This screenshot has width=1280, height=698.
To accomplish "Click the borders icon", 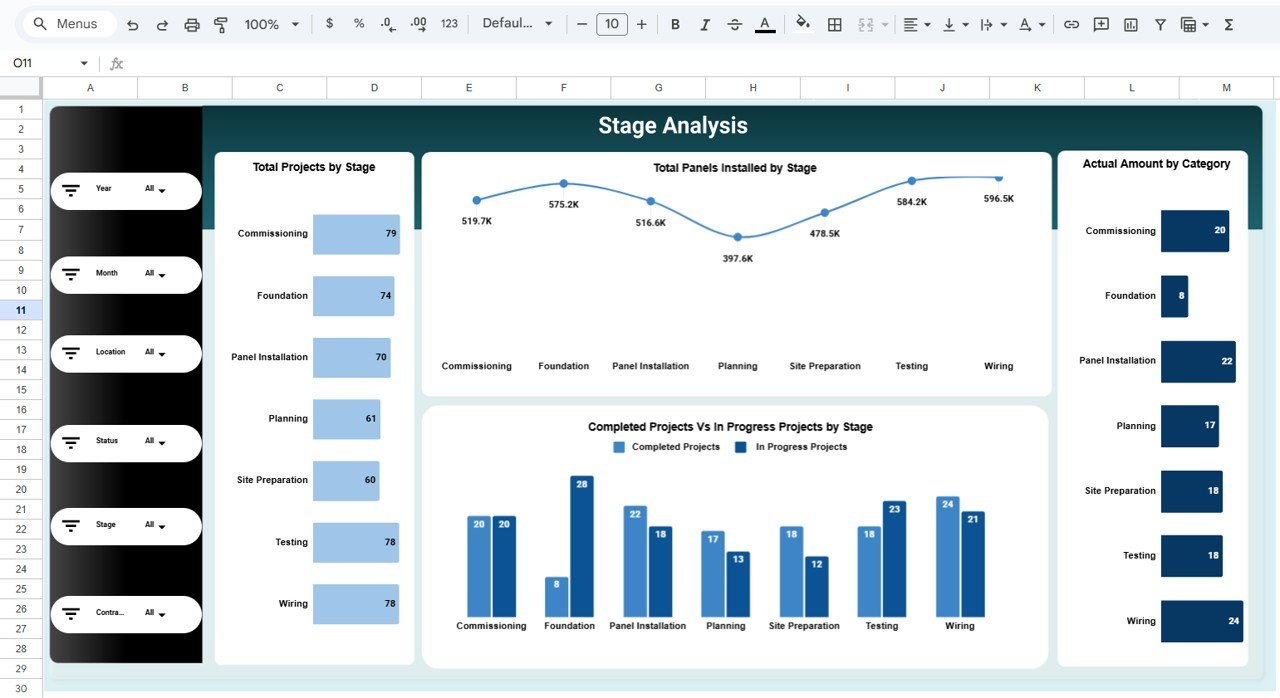I will coord(835,23).
